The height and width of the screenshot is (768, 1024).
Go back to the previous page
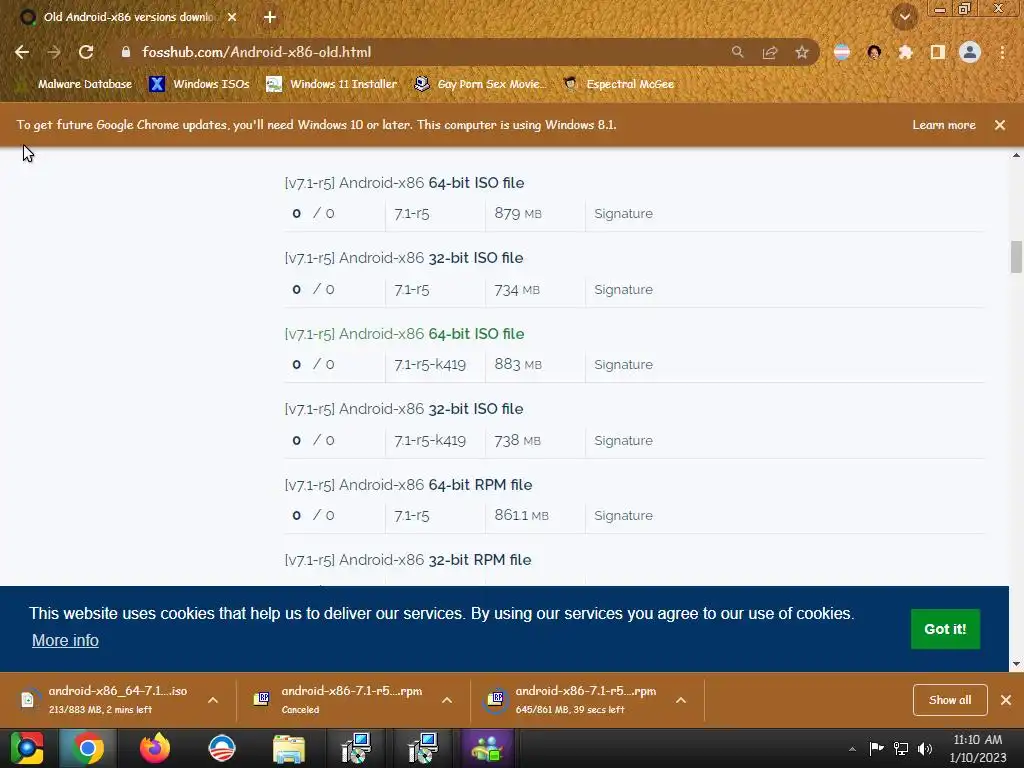click(22, 52)
